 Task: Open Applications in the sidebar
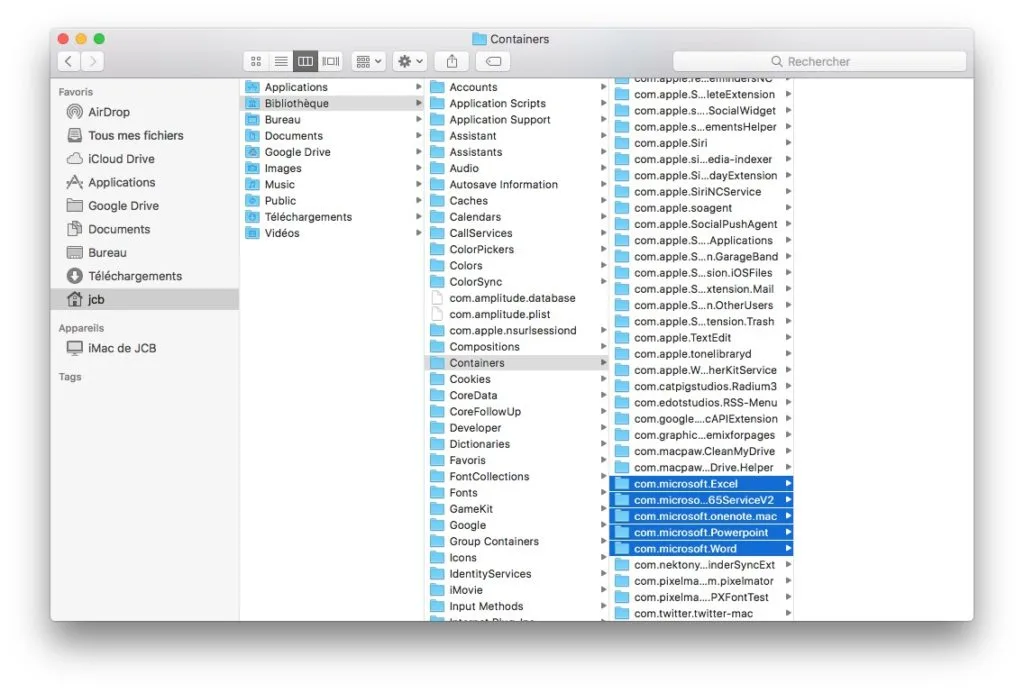[x=144, y=183]
